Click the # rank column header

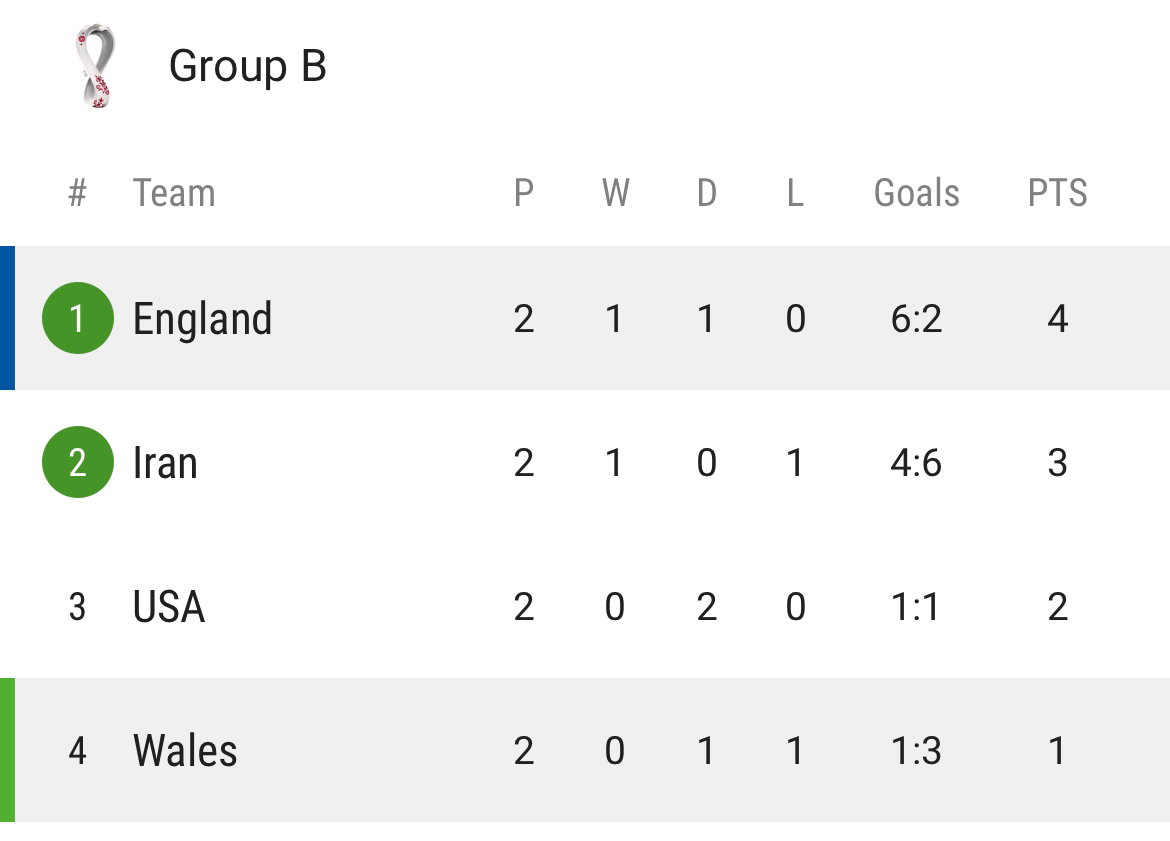click(78, 193)
